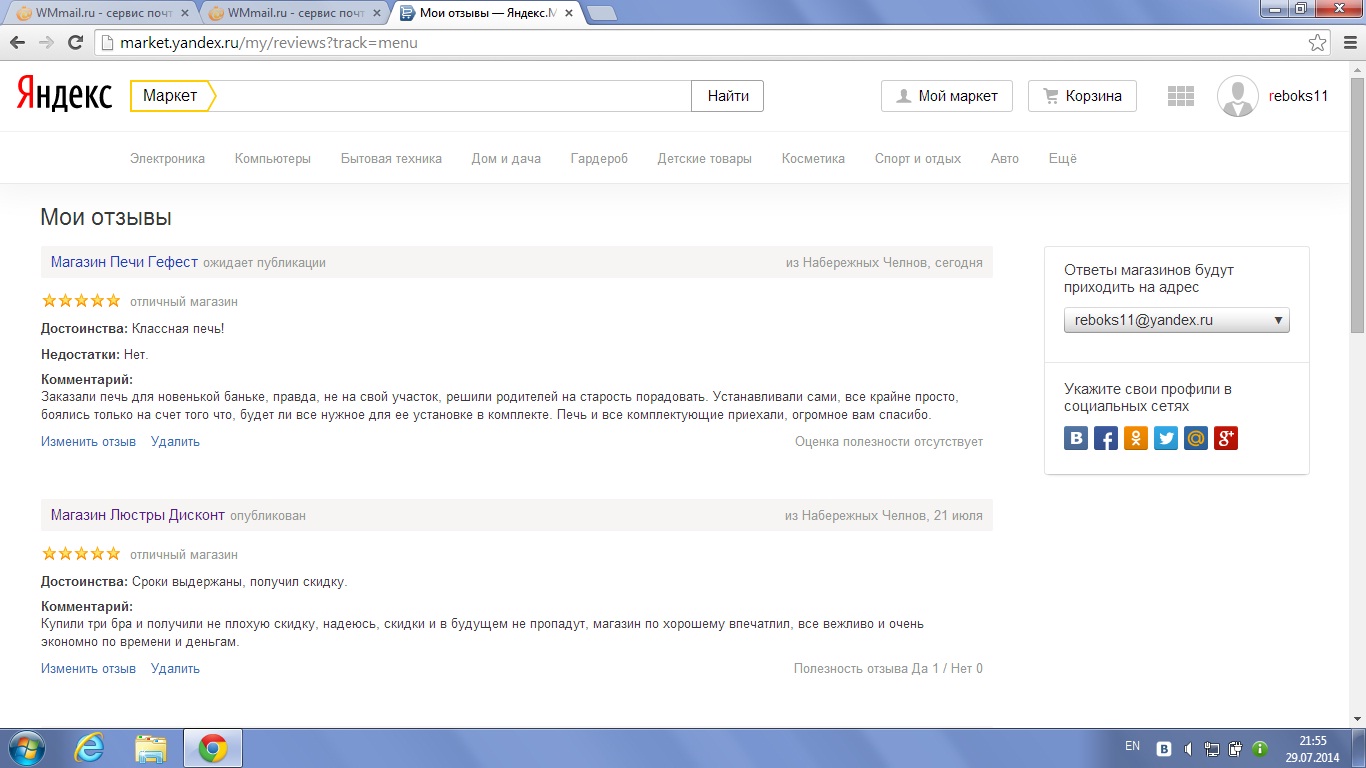Select the Мои отзывы browser tab
This screenshot has width=1366, height=768.
coord(485,13)
